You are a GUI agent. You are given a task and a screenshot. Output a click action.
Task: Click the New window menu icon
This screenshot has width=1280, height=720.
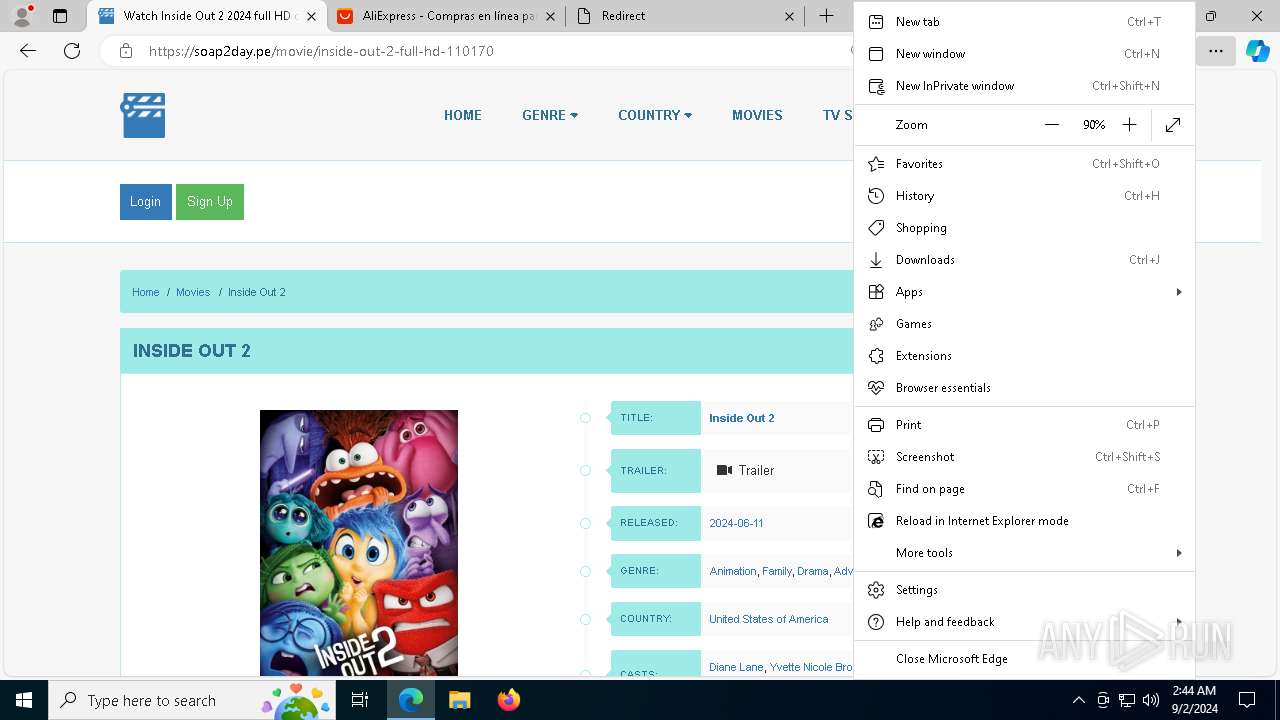876,54
